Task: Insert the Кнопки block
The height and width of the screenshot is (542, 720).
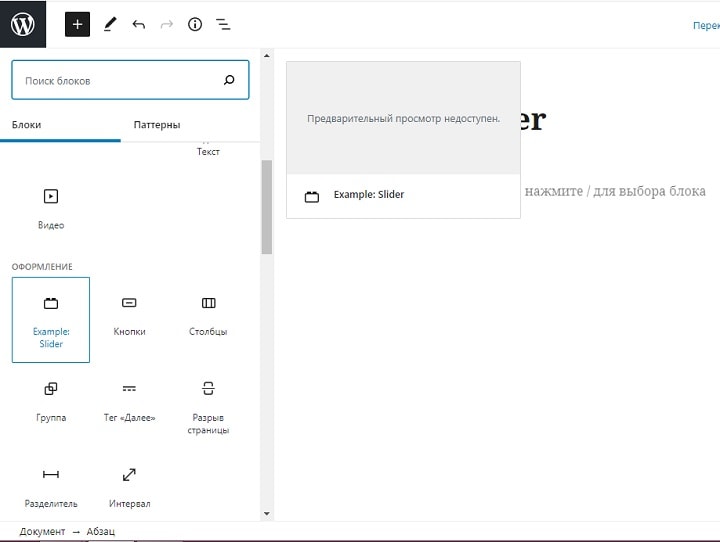Action: tap(129, 320)
